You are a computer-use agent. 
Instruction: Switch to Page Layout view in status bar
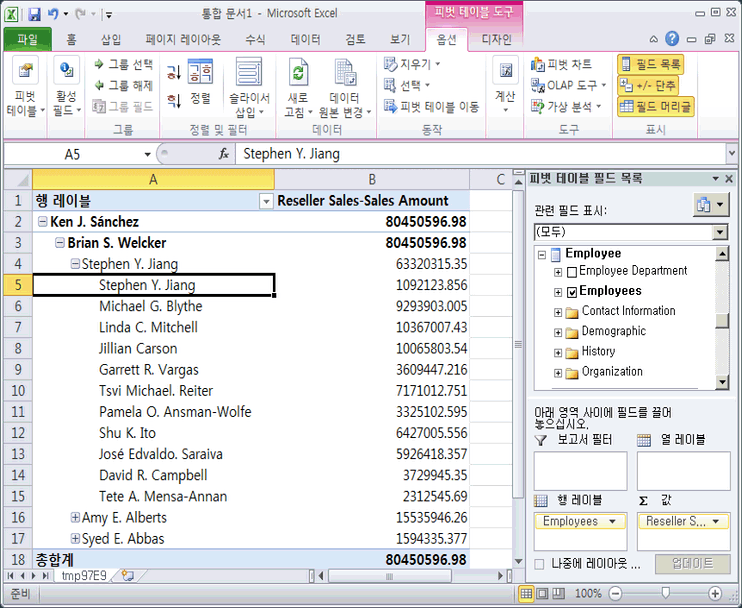coord(542,593)
